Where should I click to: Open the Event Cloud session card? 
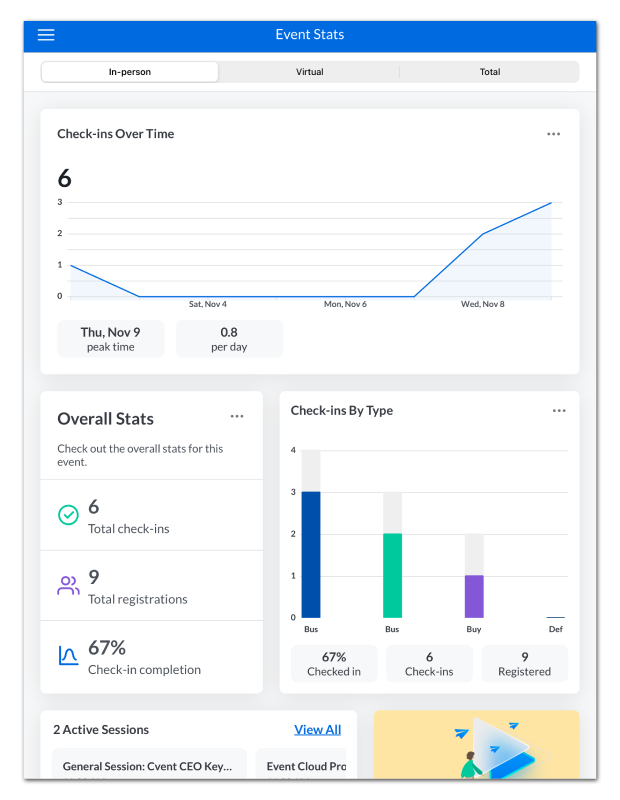tap(301, 764)
